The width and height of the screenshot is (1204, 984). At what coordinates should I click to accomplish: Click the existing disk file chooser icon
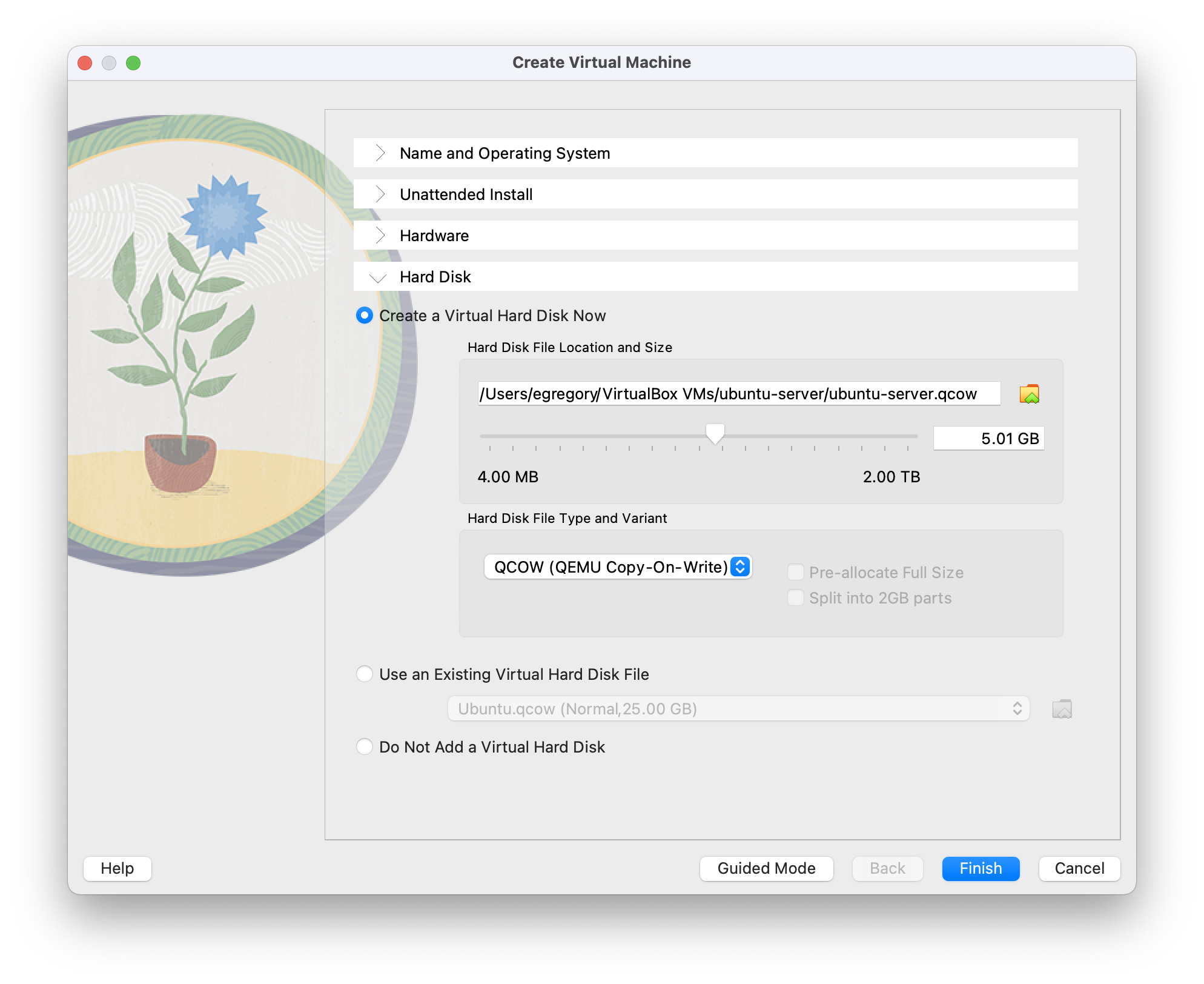click(1062, 709)
